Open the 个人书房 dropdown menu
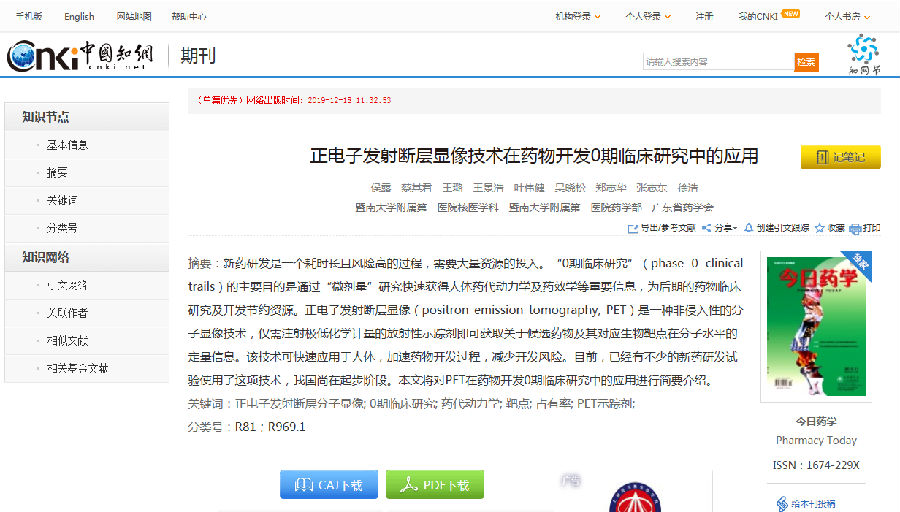The width and height of the screenshot is (900, 512). [847, 16]
